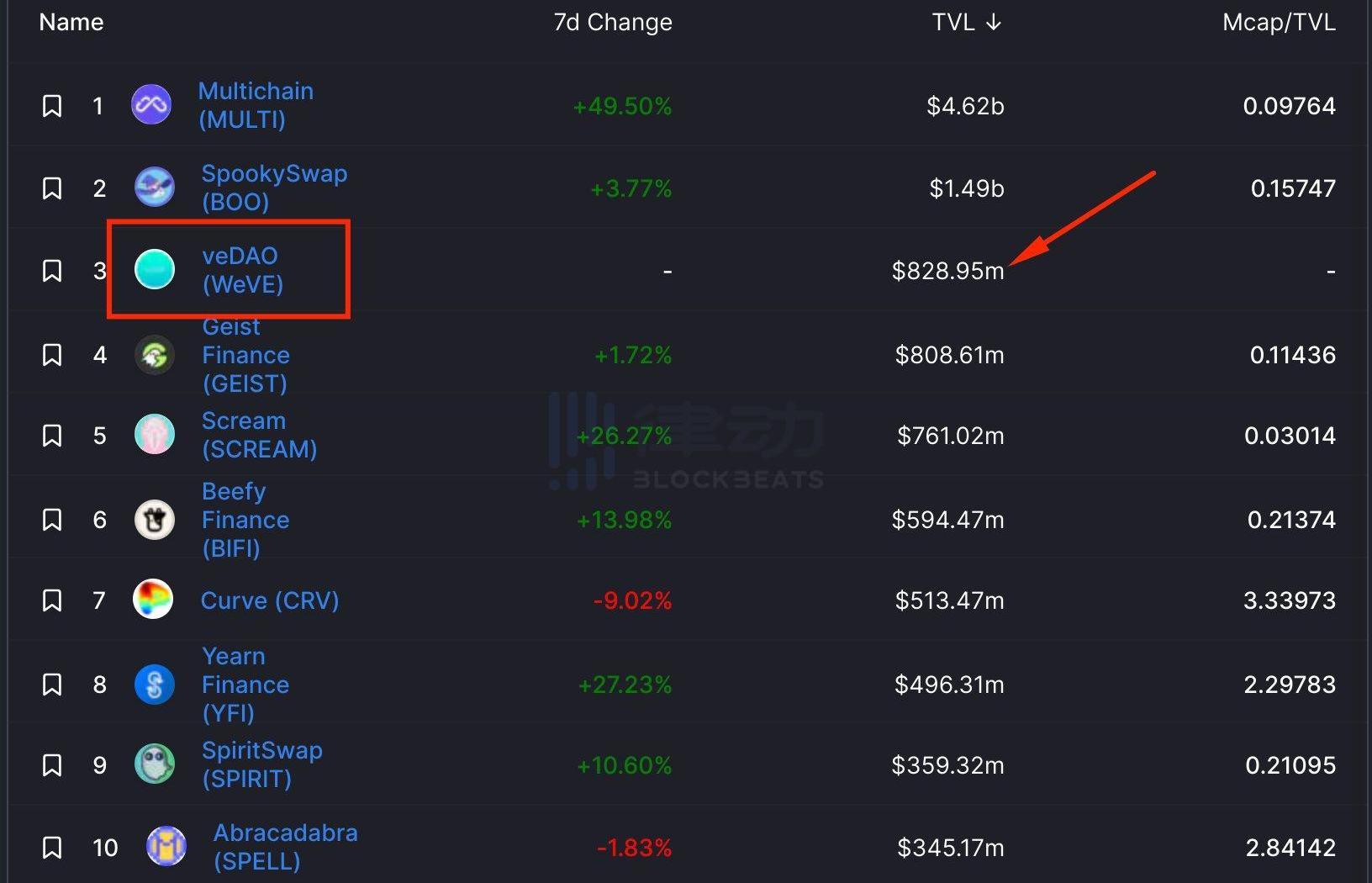
Task: Click the SpiritSwap ghost logo icon
Action: click(x=155, y=764)
